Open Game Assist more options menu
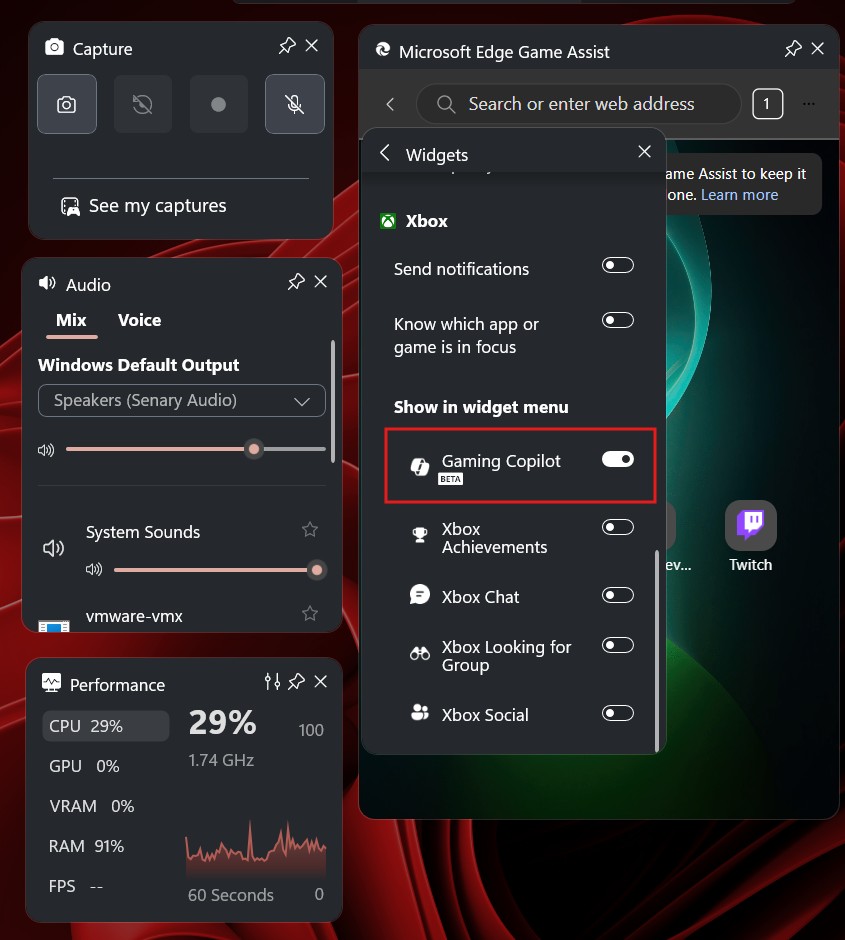This screenshot has height=940, width=845. pyautogui.click(x=809, y=104)
